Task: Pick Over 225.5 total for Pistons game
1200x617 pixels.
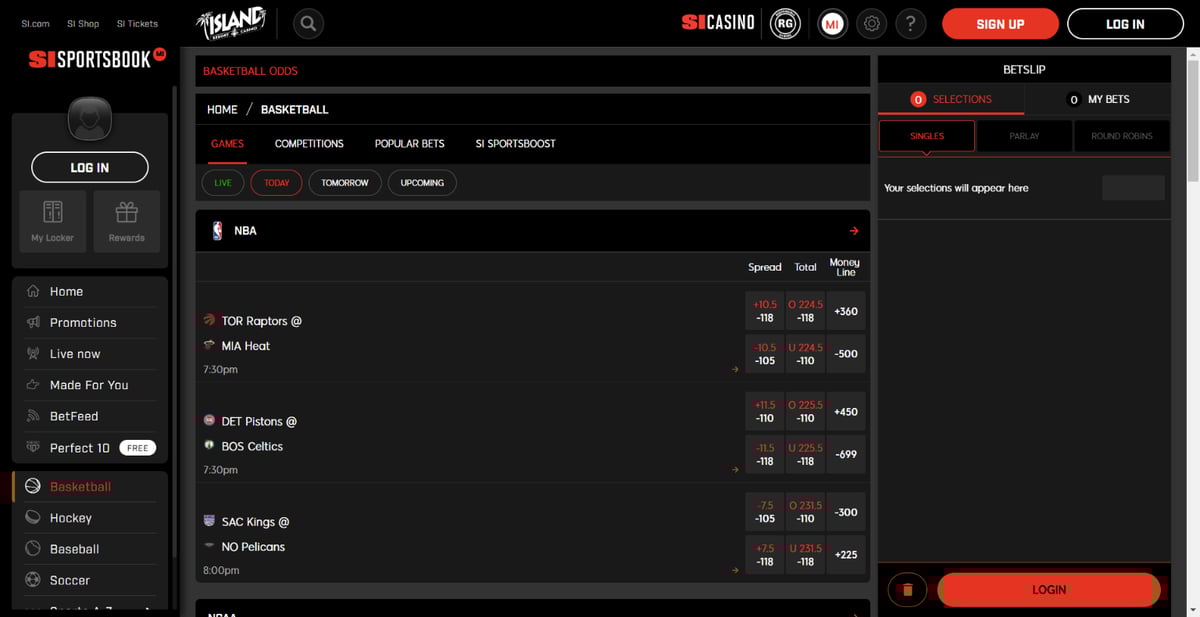Action: click(x=805, y=412)
